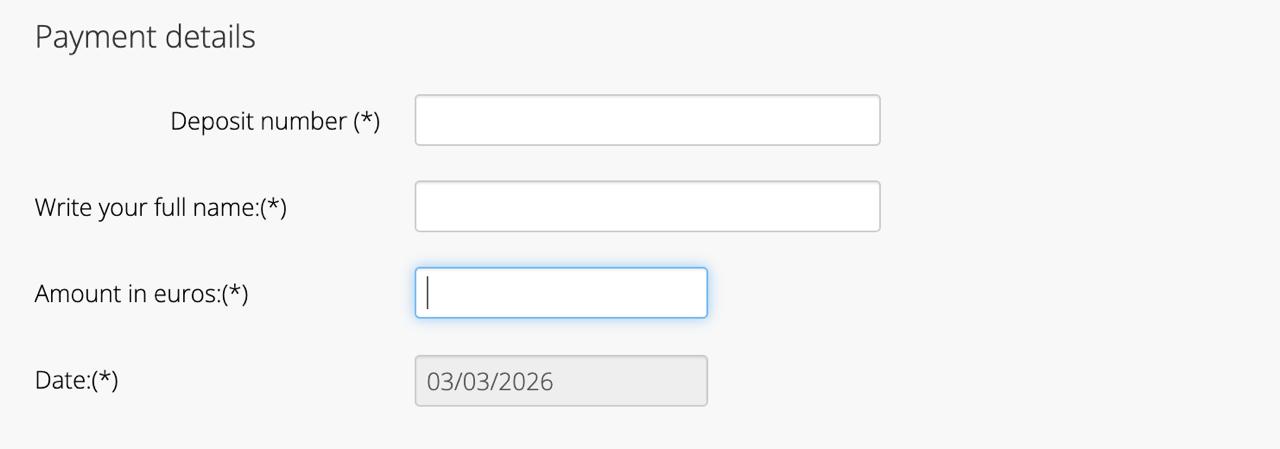Click the "Deposit number (*)" label
Viewport: 1280px width, 449px height.
click(275, 121)
